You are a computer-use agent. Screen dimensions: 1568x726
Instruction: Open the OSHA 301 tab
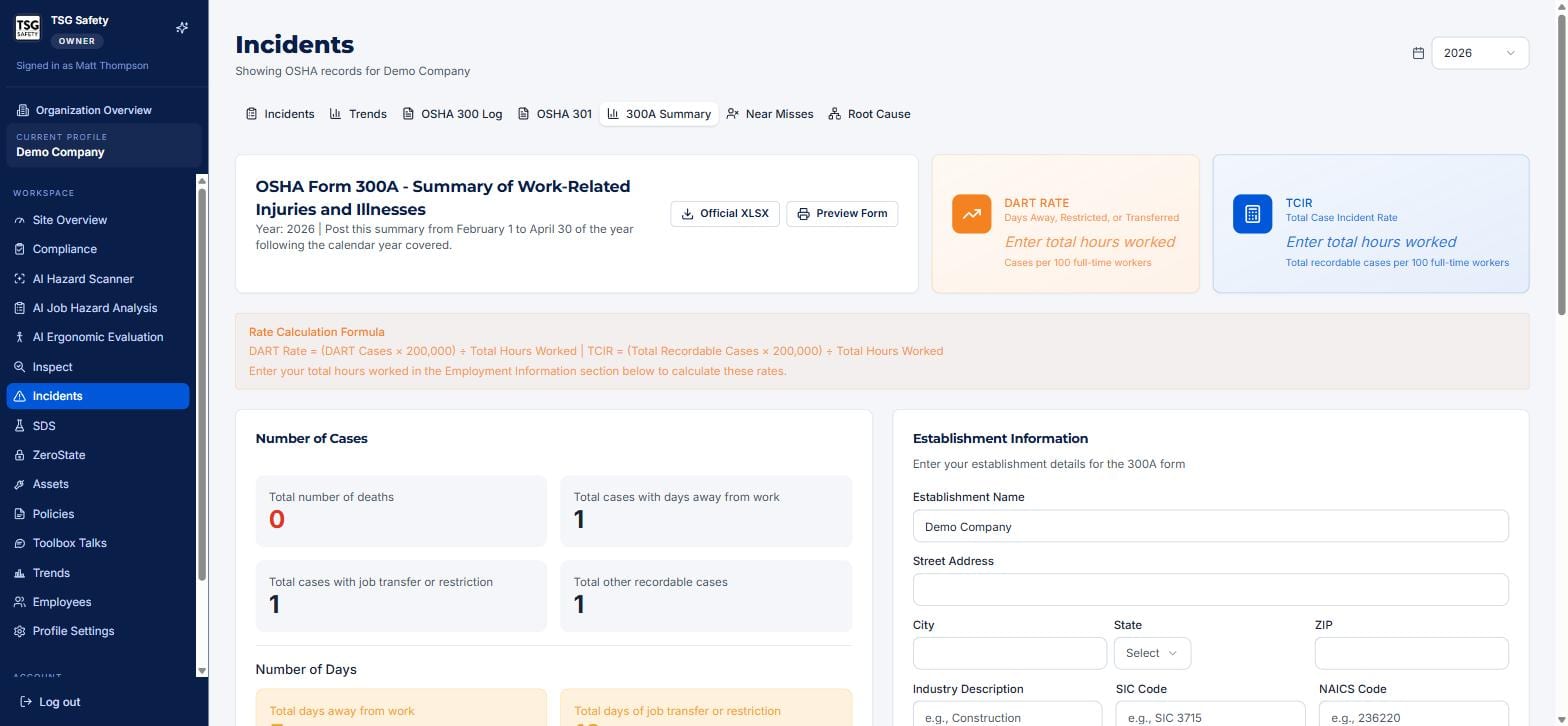(x=555, y=114)
